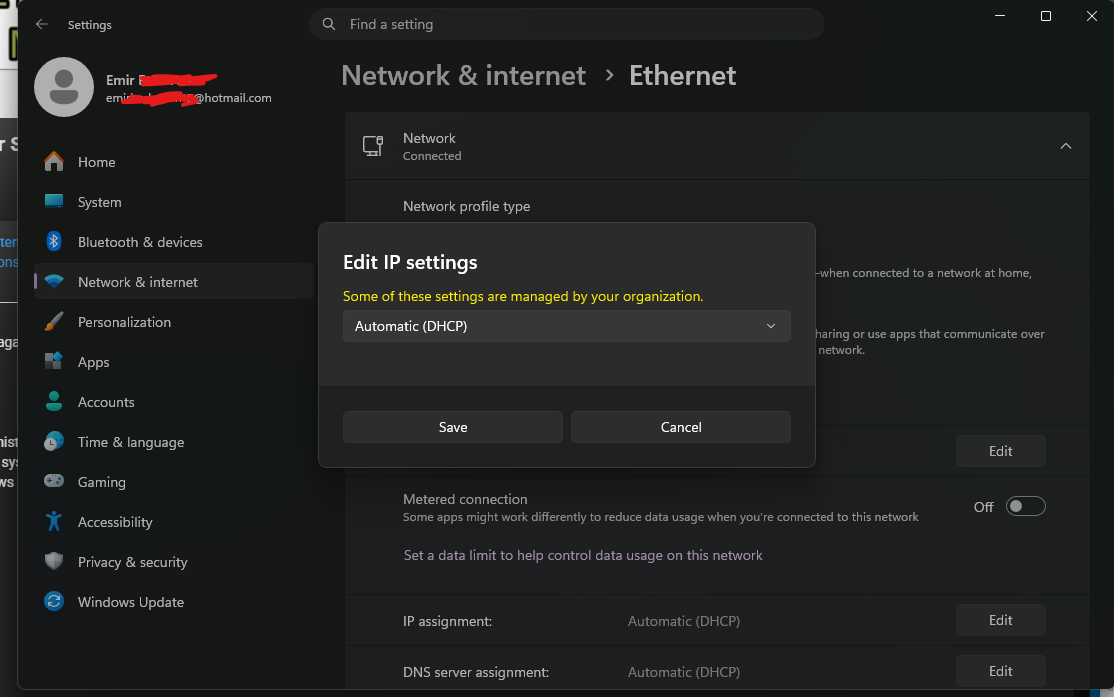Click the back arrow in Settings header
This screenshot has width=1114, height=697.
(x=42, y=24)
